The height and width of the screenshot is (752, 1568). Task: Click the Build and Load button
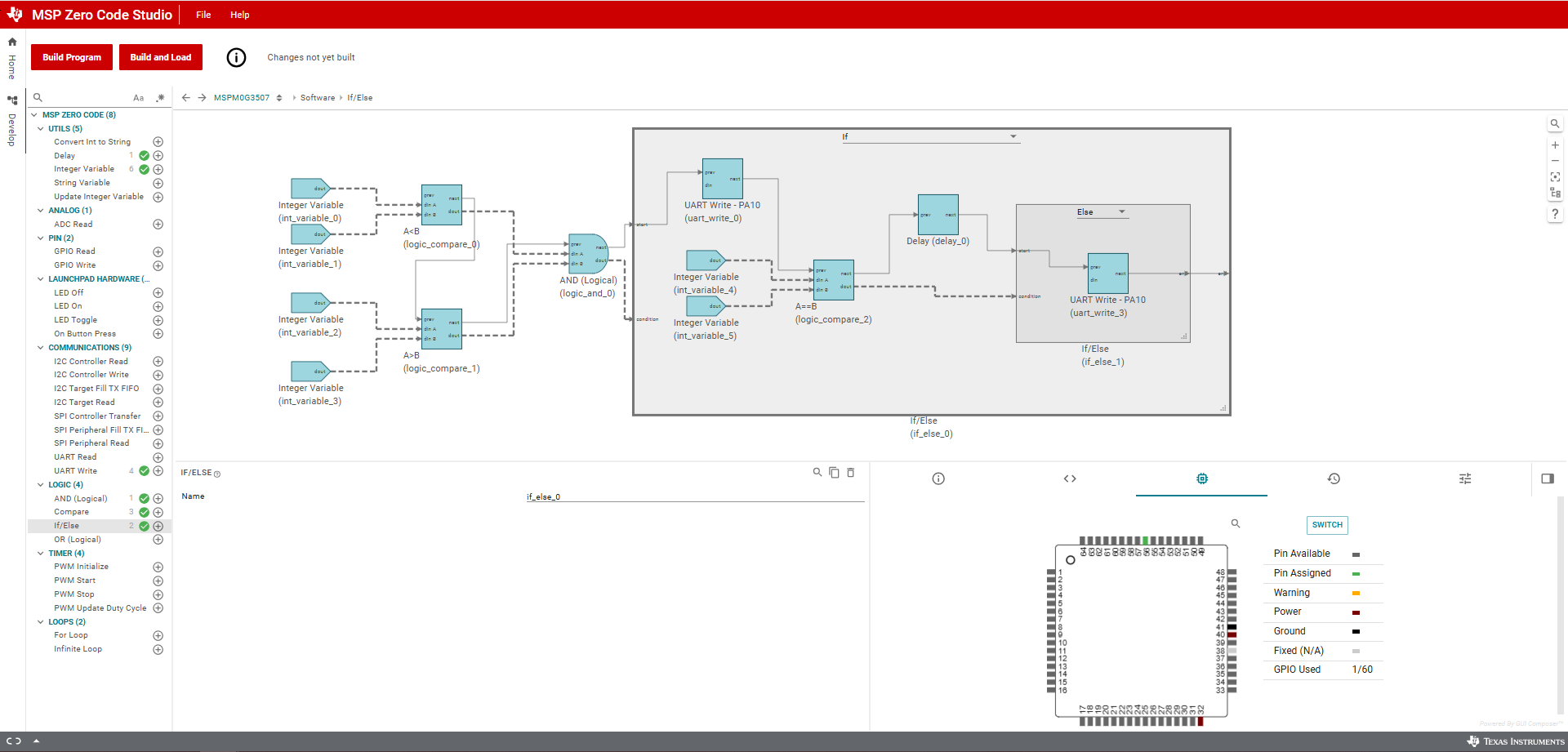pos(160,57)
